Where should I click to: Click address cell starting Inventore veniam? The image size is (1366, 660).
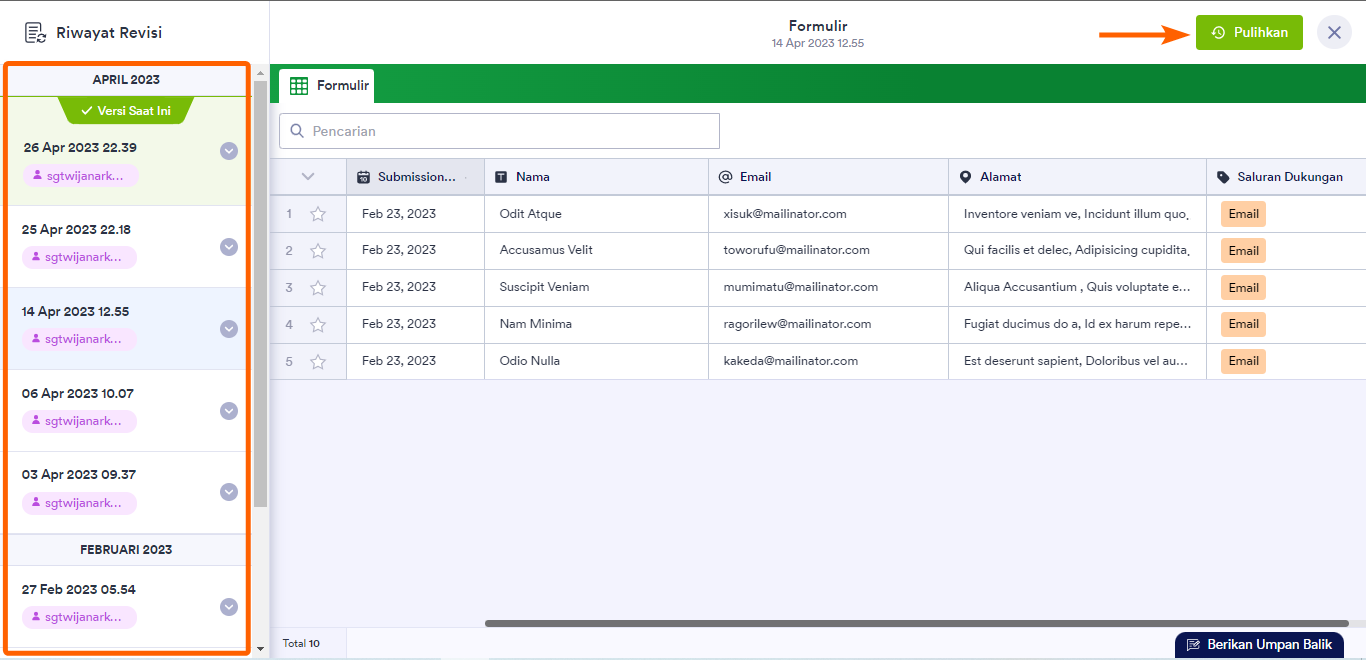coord(1077,214)
